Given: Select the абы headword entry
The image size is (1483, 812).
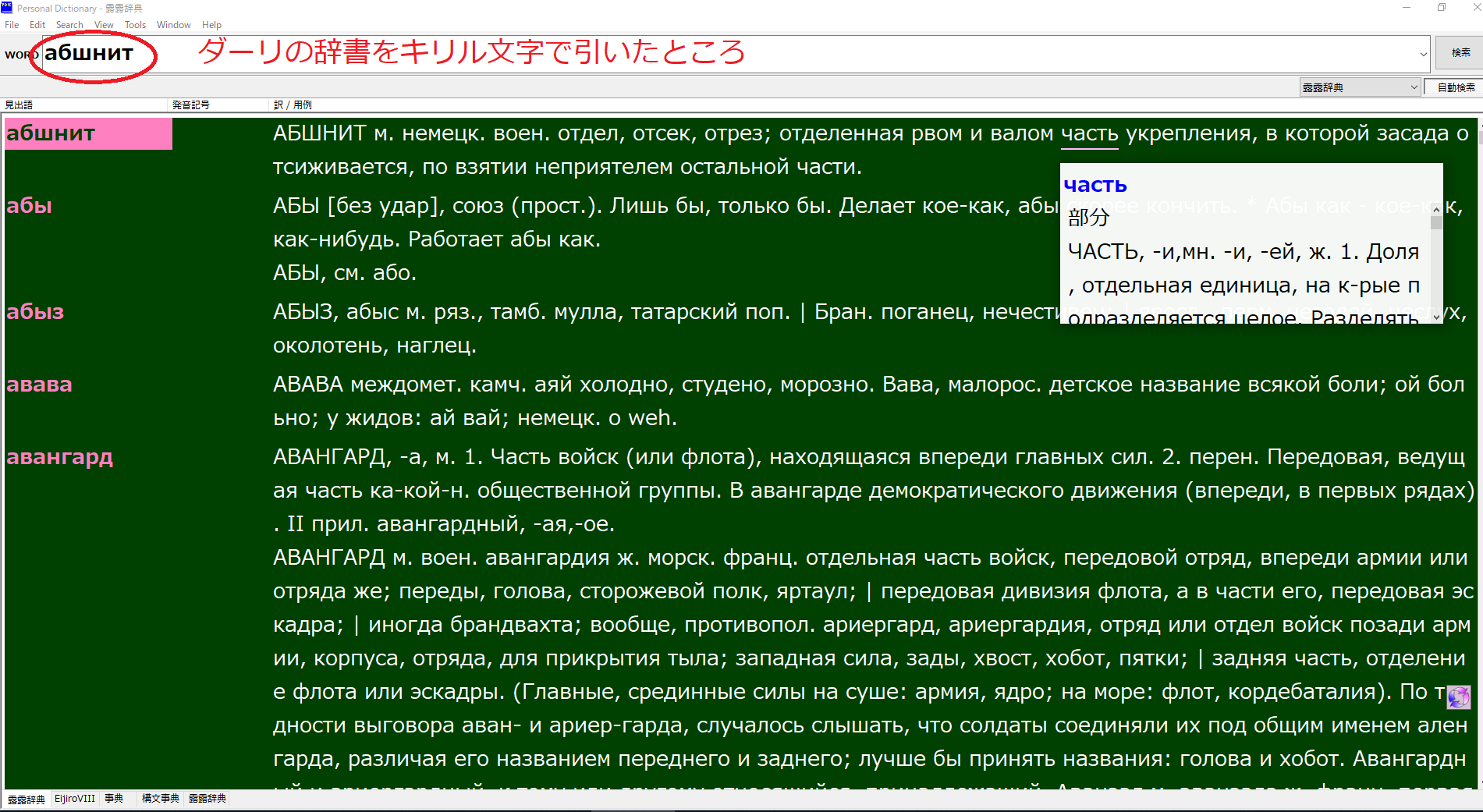Looking at the screenshot, I should point(30,206).
